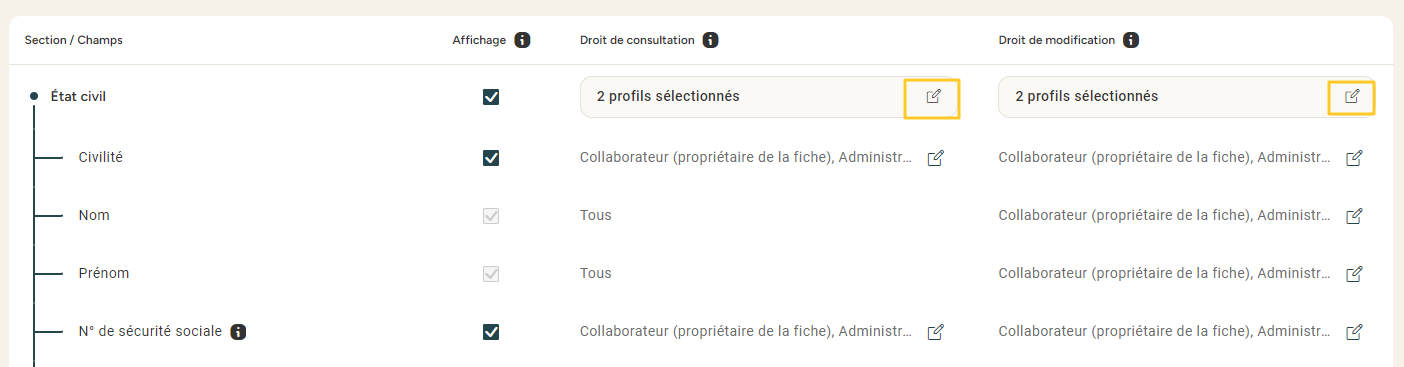1404x367 pixels.
Task: Edit modification rights for État civil section
Action: (x=1352, y=97)
